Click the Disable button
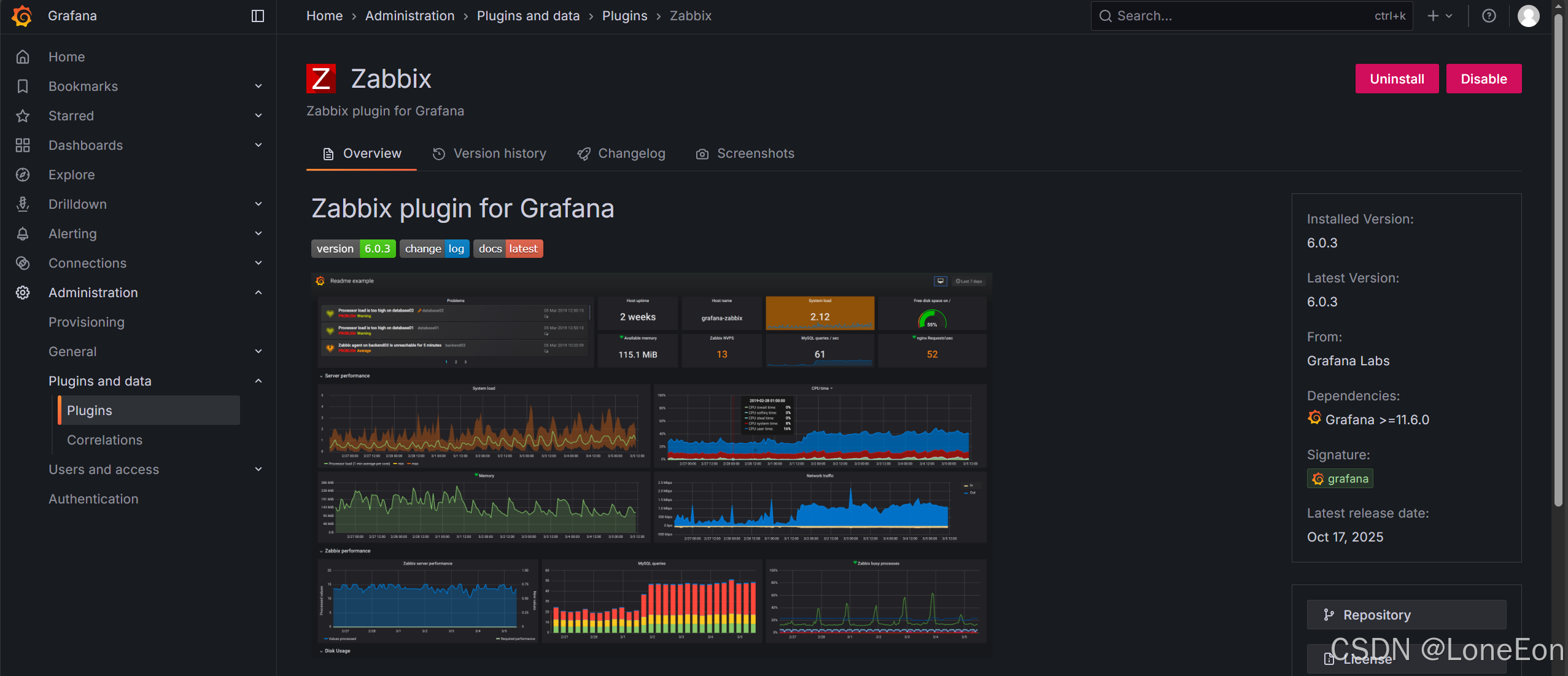 coord(1484,79)
